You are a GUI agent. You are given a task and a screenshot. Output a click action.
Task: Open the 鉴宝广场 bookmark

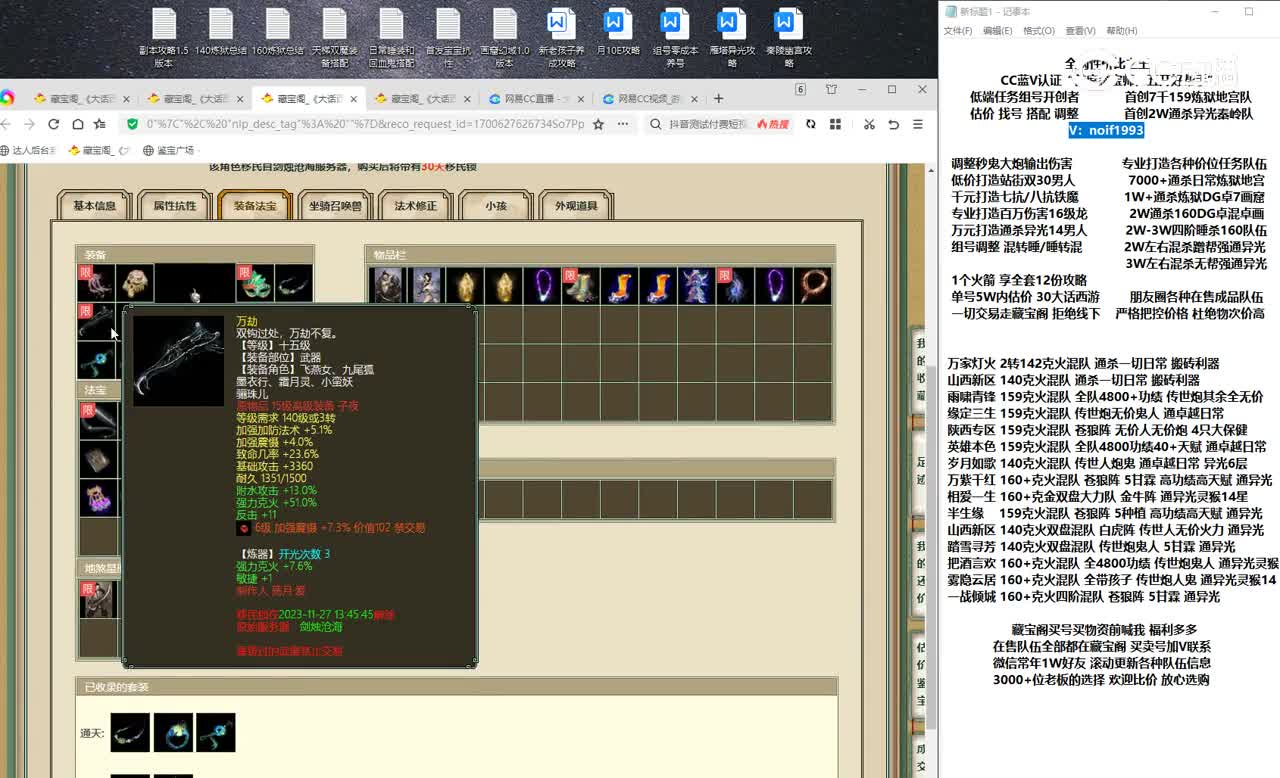click(168, 150)
